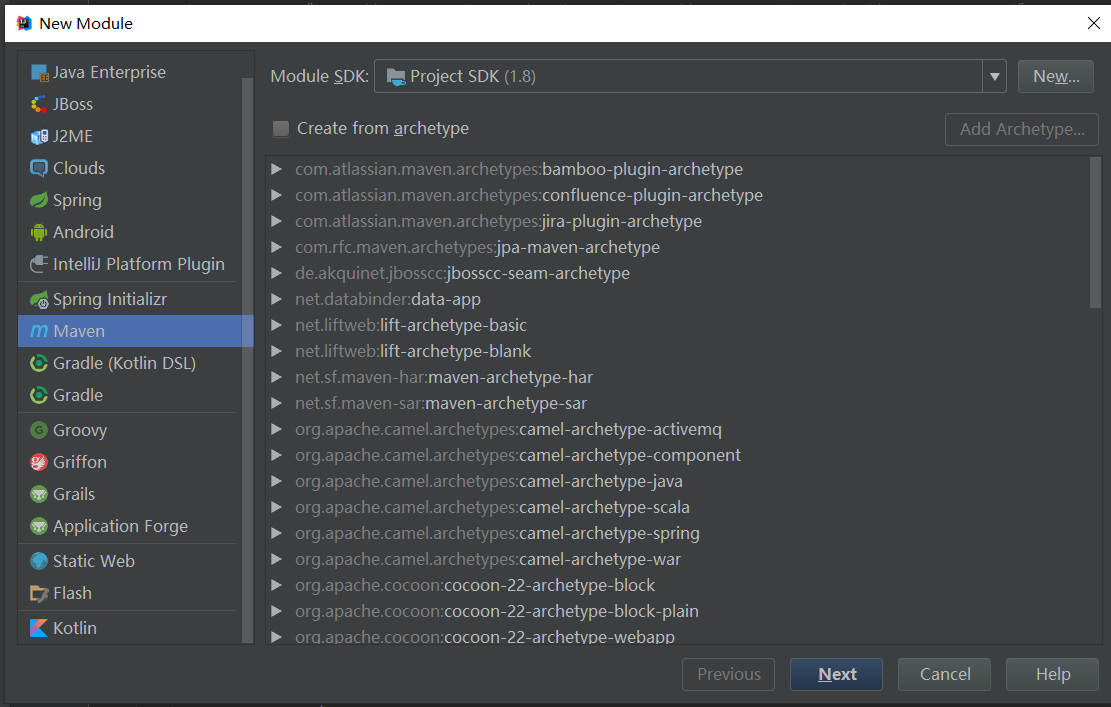
Task: Click the Add Archetype button
Action: tap(1021, 129)
